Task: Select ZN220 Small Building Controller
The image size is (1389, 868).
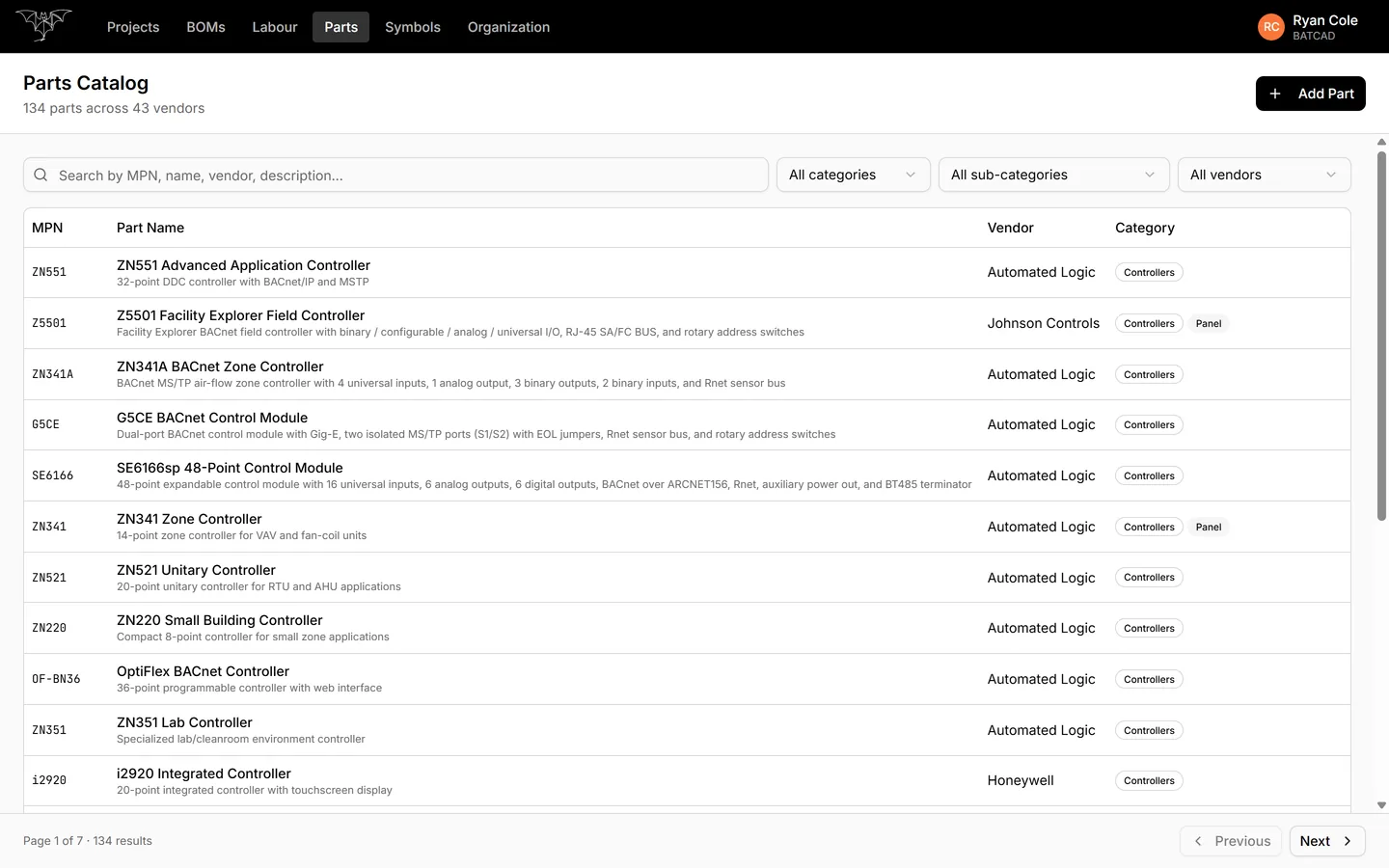Action: coord(687,628)
